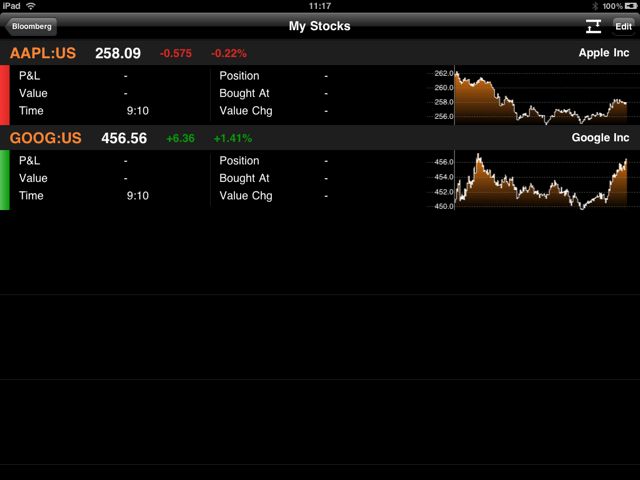Tap Value label in Apple row
The width and height of the screenshot is (640, 480).
coord(33,93)
